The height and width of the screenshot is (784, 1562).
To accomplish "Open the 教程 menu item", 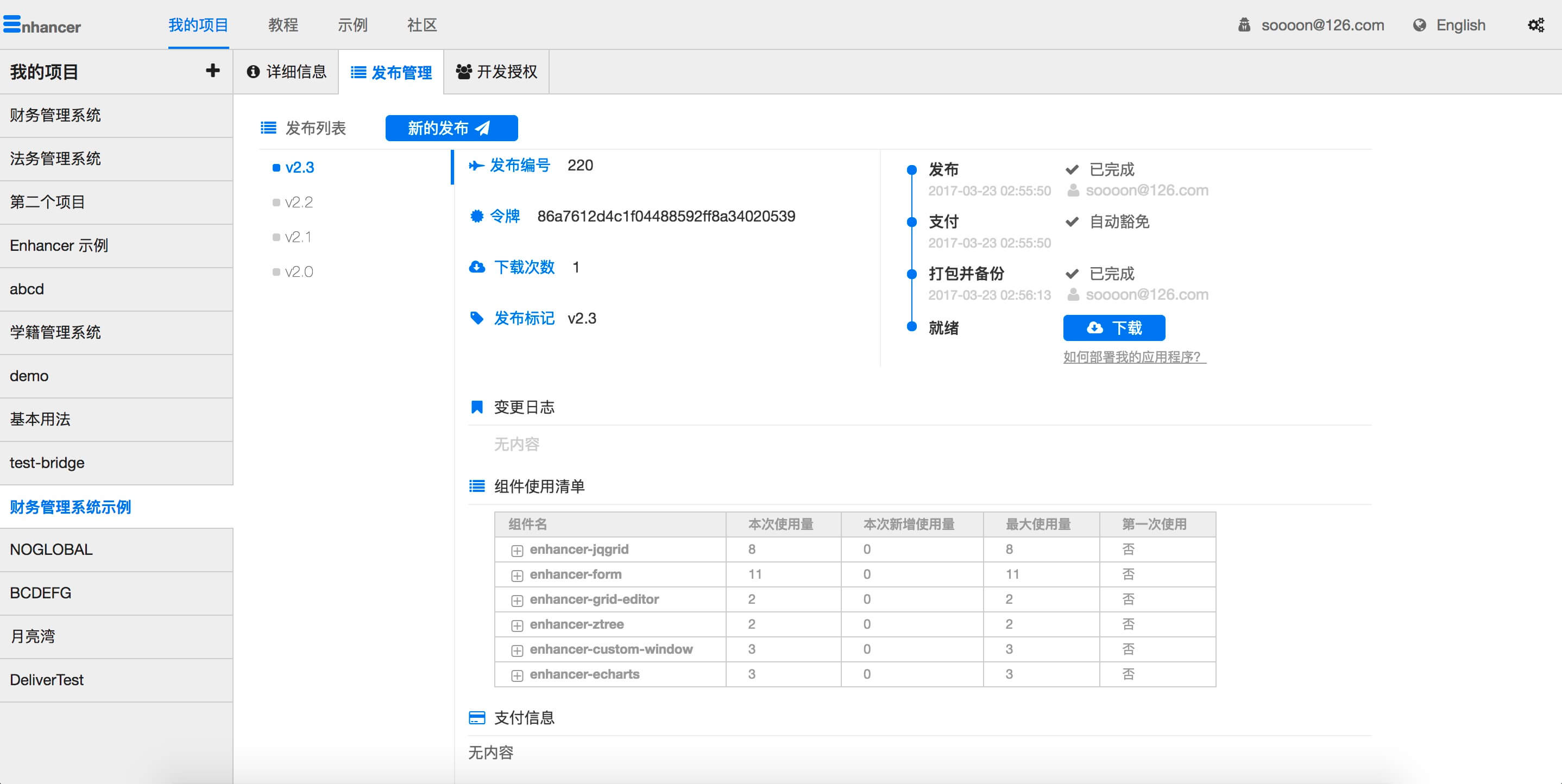I will tap(283, 25).
